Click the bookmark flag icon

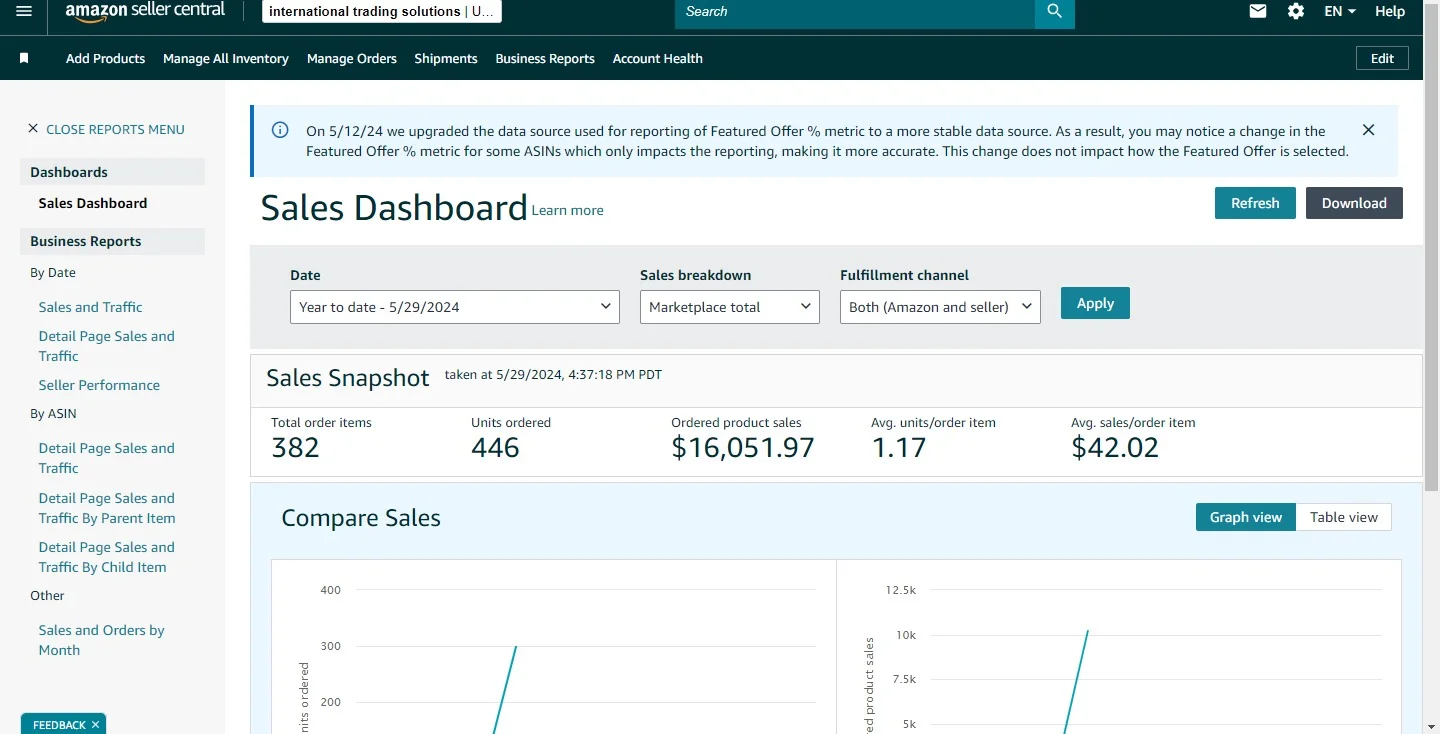point(24,58)
